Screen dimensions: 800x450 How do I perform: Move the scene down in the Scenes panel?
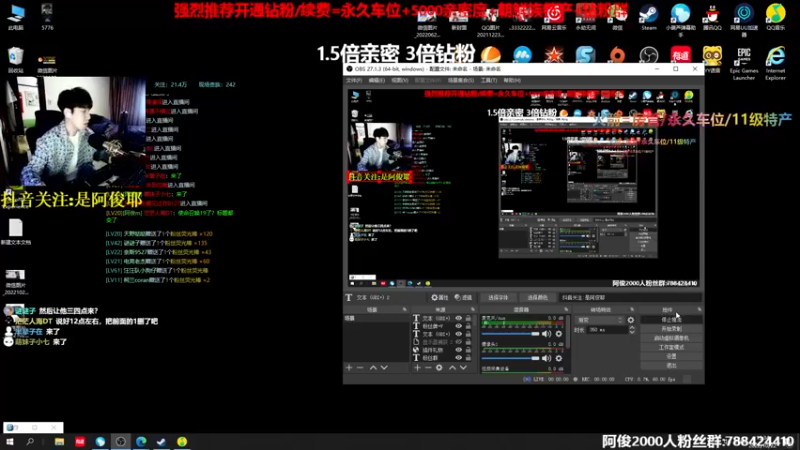[x=384, y=367]
